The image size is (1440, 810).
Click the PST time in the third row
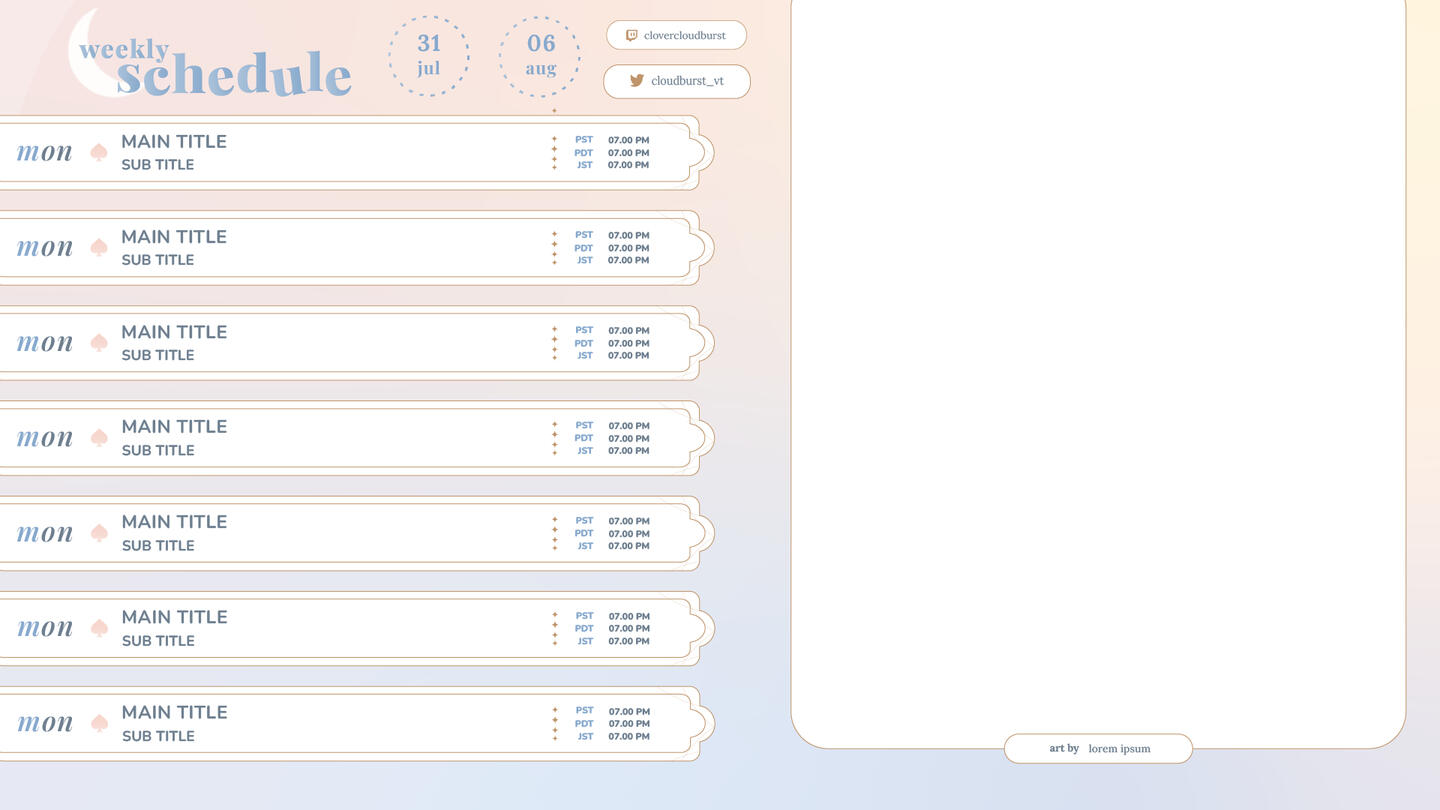click(628, 331)
